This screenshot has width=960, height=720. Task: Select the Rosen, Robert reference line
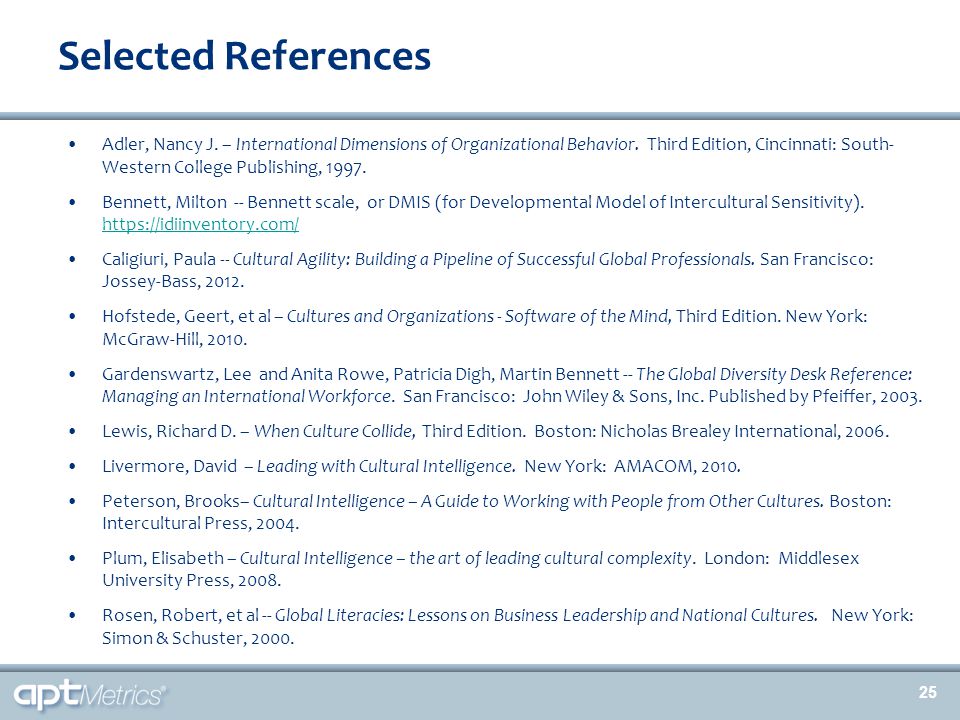508,615
